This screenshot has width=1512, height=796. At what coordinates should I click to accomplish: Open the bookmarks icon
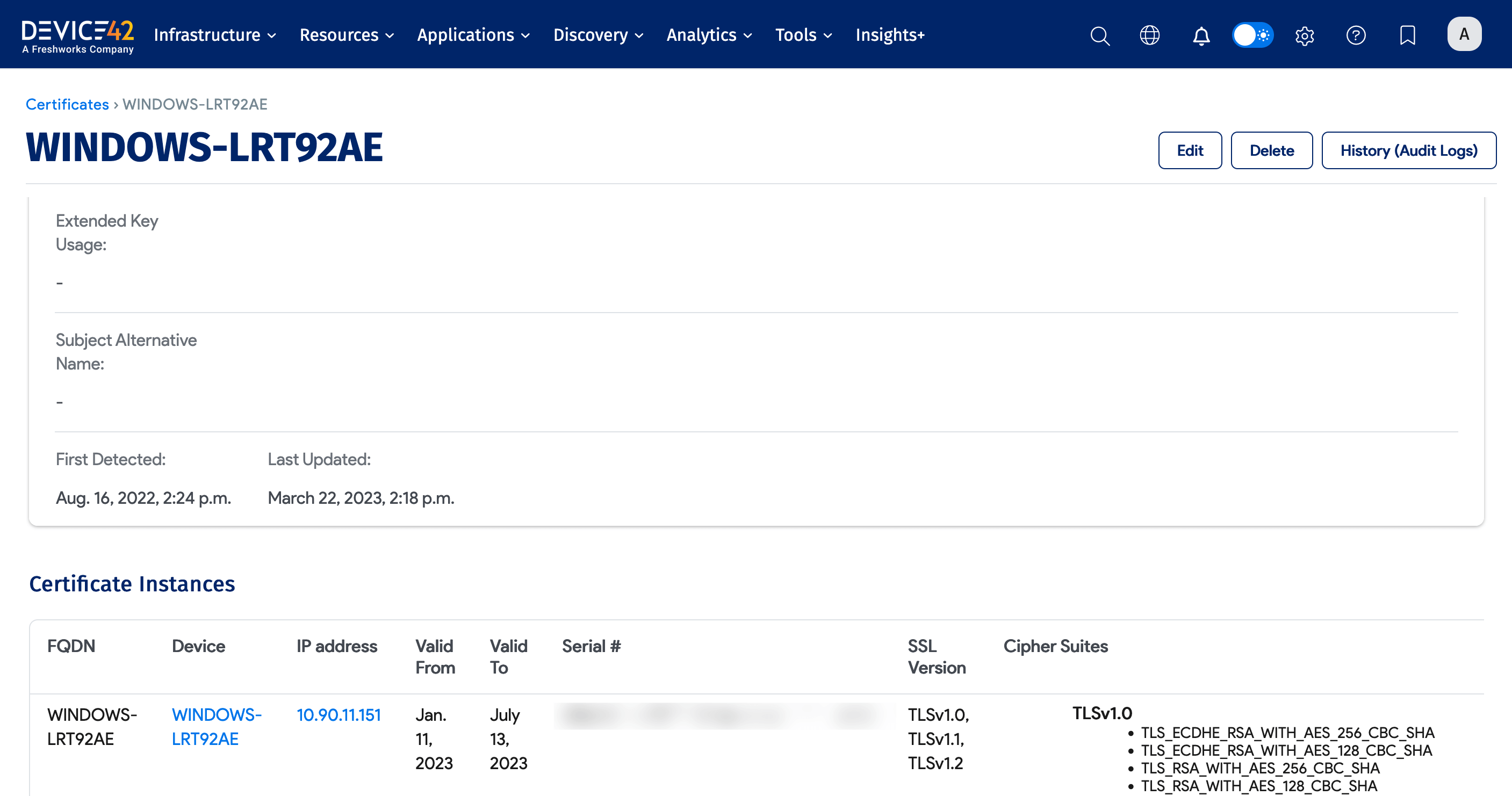[1407, 35]
